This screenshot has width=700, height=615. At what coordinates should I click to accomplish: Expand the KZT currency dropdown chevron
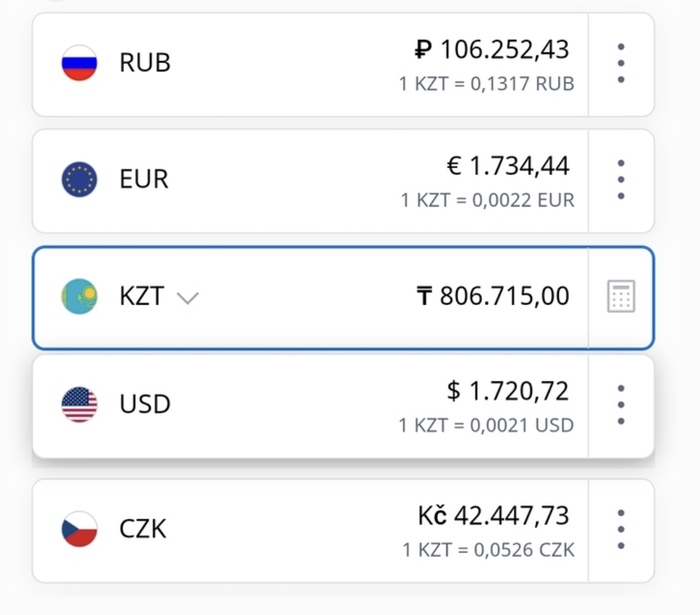coord(187,298)
